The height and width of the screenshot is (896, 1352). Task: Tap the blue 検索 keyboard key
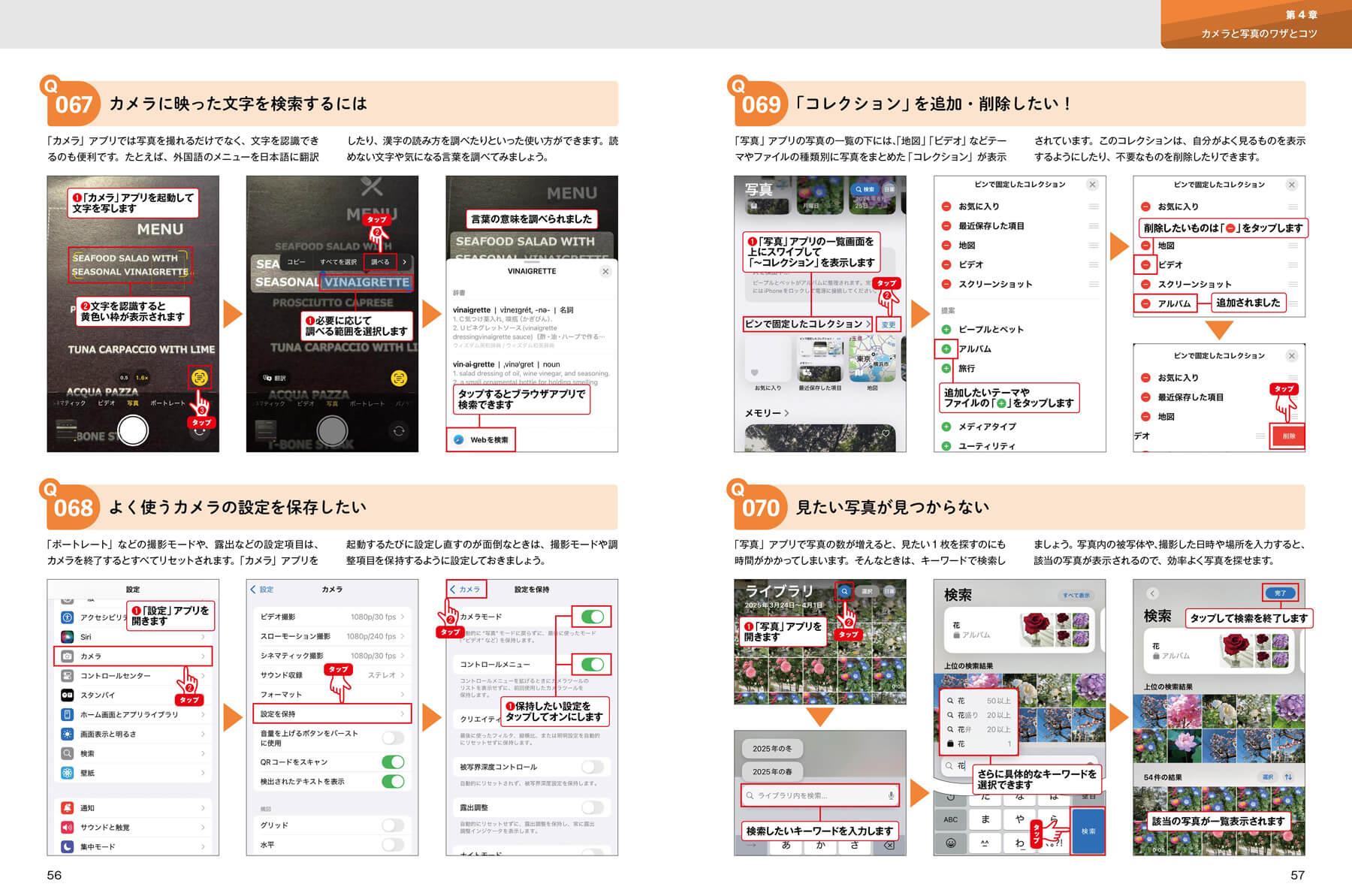[x=1088, y=831]
